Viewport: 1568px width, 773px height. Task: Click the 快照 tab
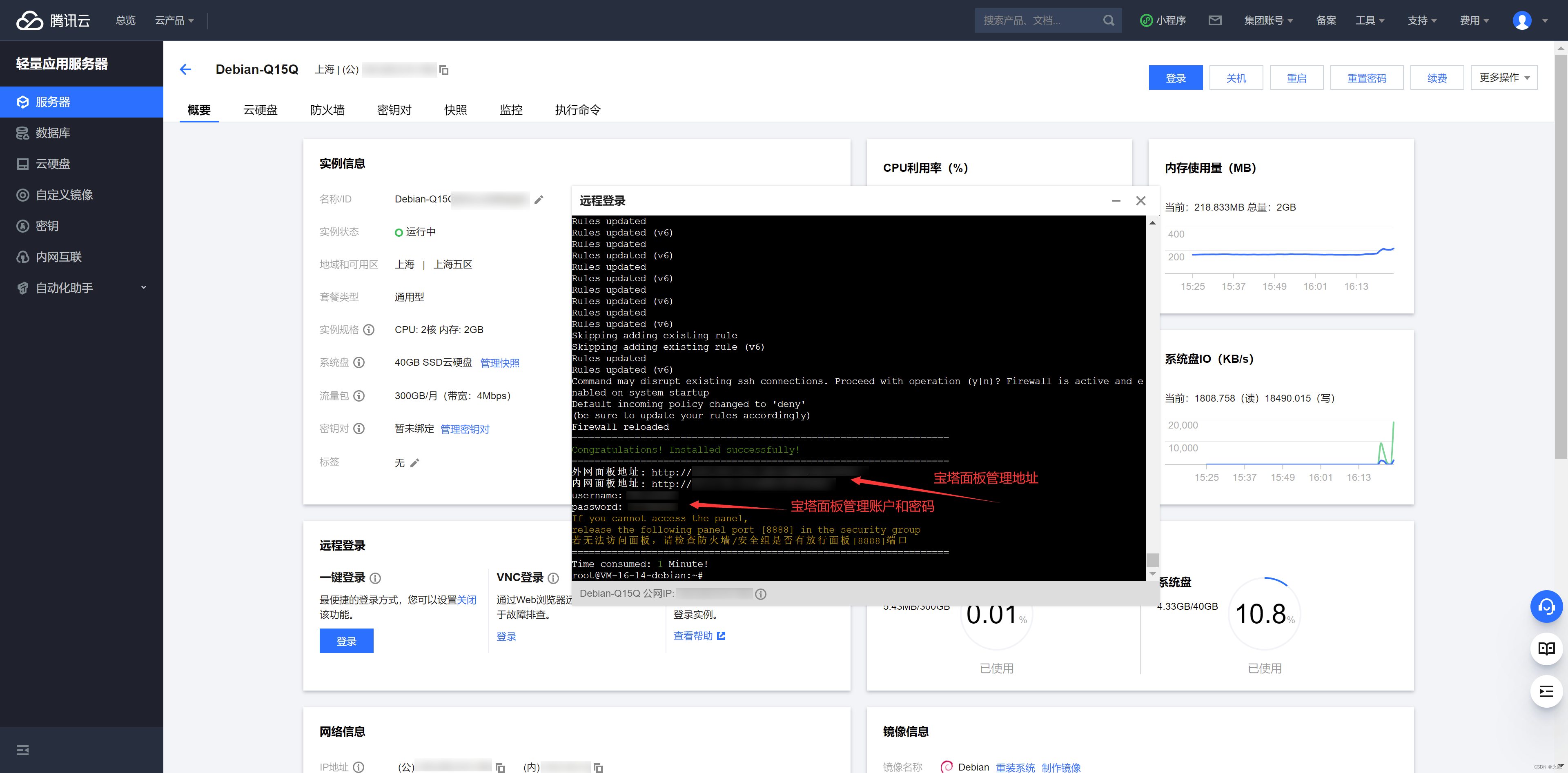(457, 110)
